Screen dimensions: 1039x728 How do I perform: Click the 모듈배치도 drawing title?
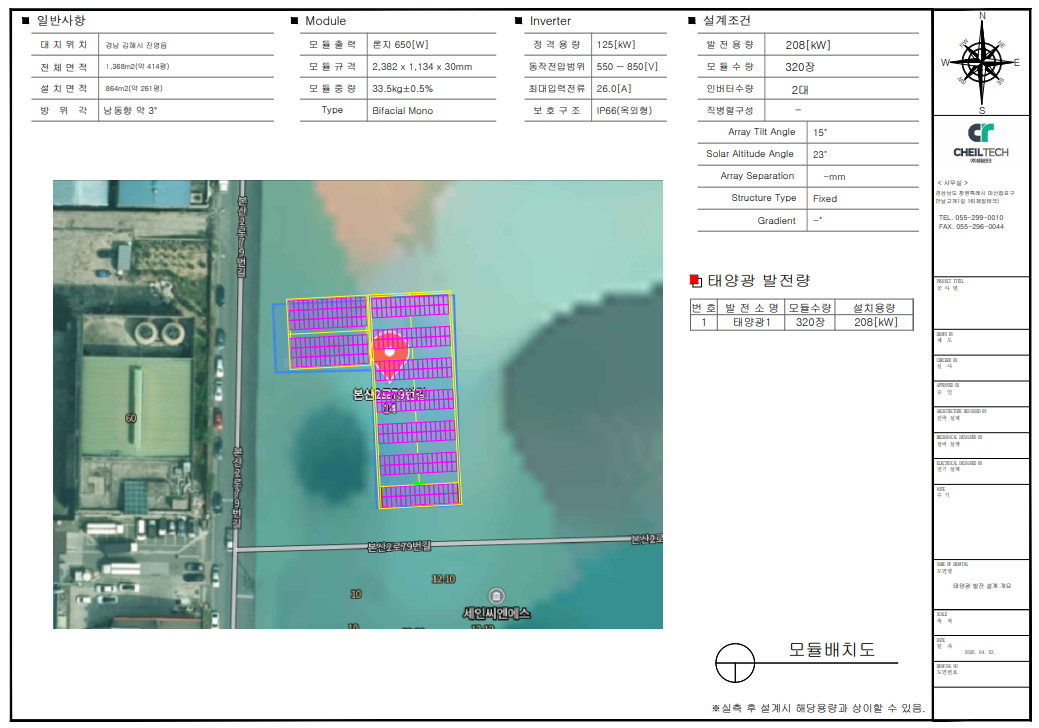pos(831,649)
